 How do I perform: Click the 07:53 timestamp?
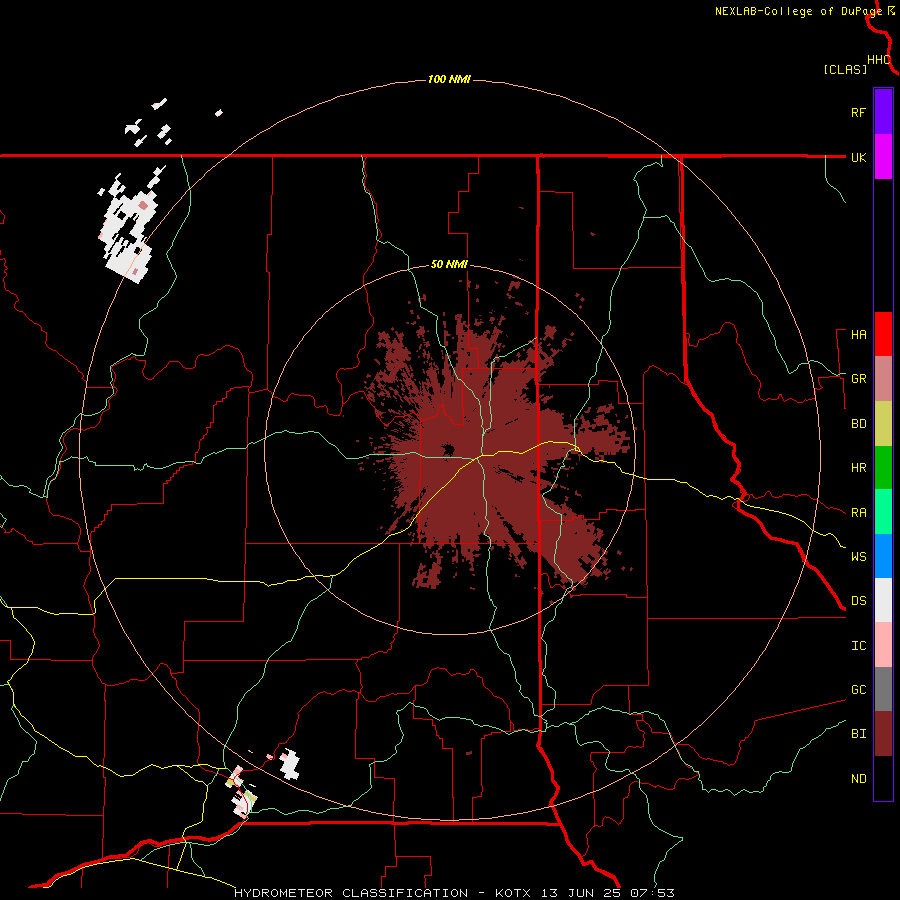[653, 893]
